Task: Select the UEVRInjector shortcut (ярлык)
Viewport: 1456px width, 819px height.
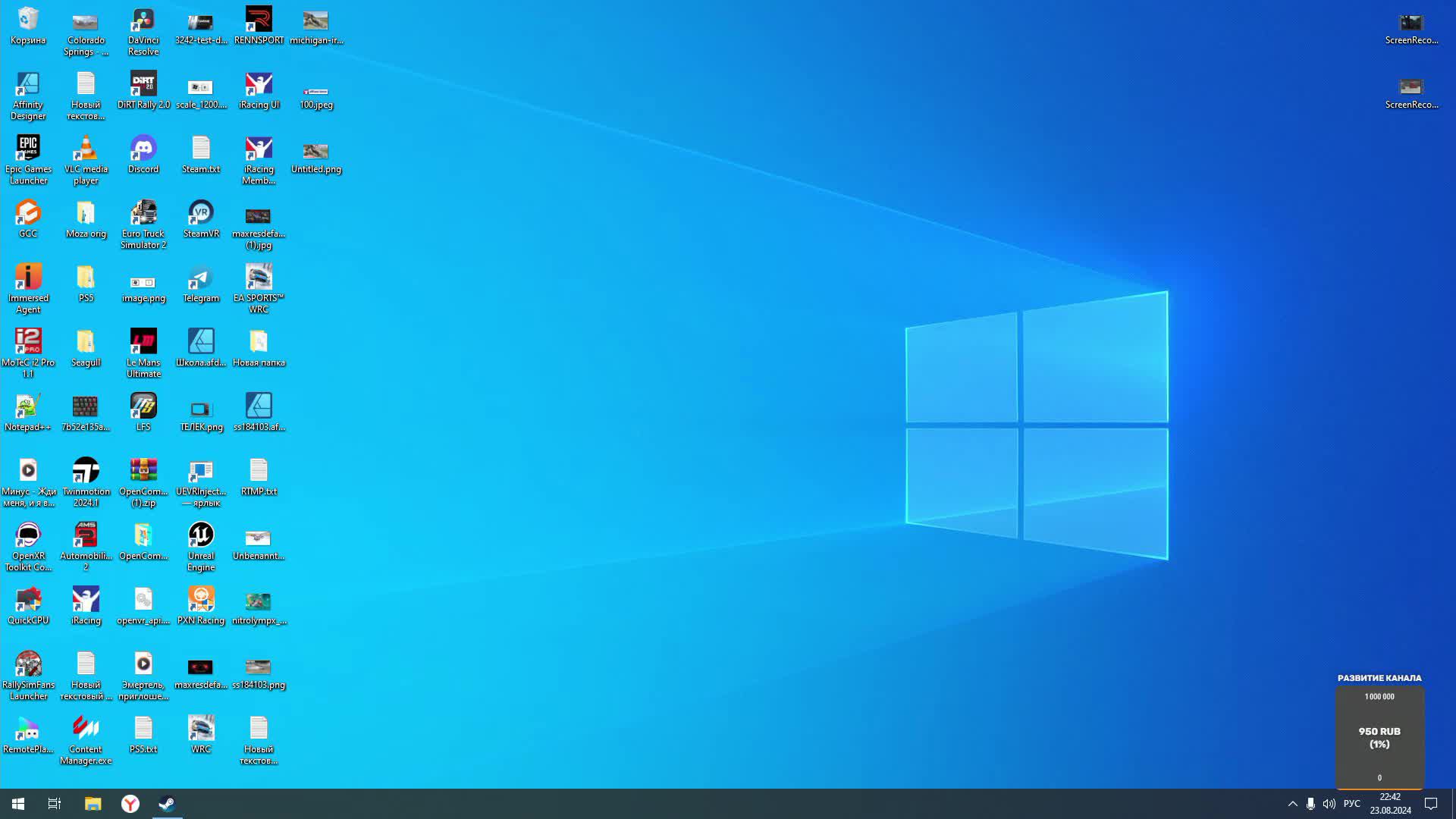Action: (201, 483)
